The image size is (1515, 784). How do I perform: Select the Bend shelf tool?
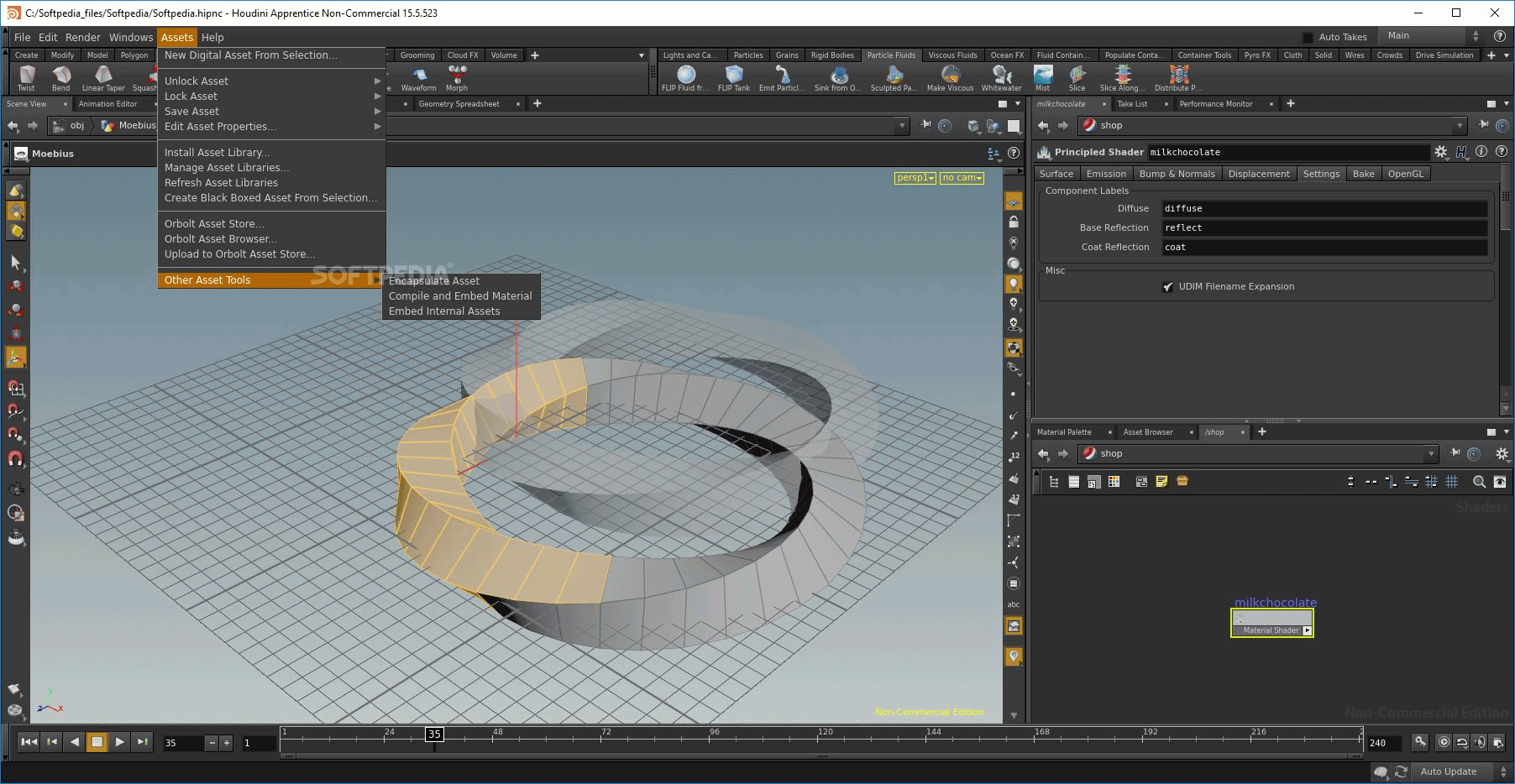(x=61, y=78)
